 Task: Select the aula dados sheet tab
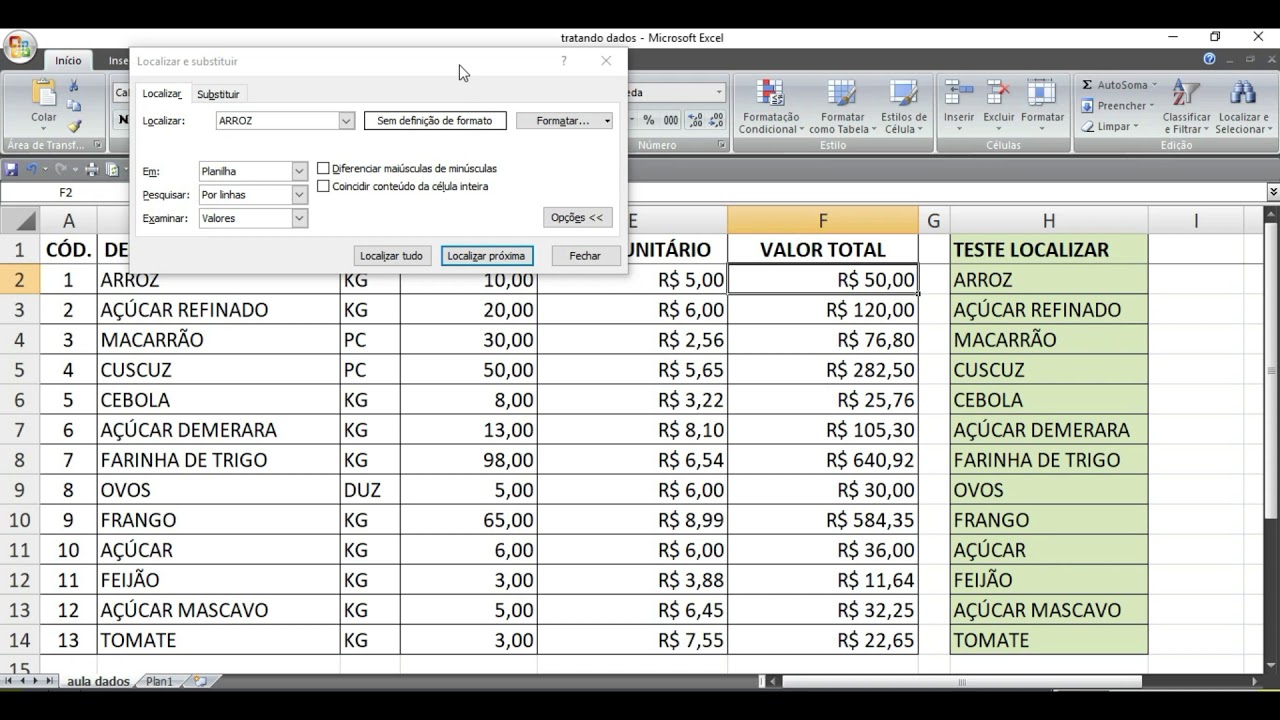[98, 681]
